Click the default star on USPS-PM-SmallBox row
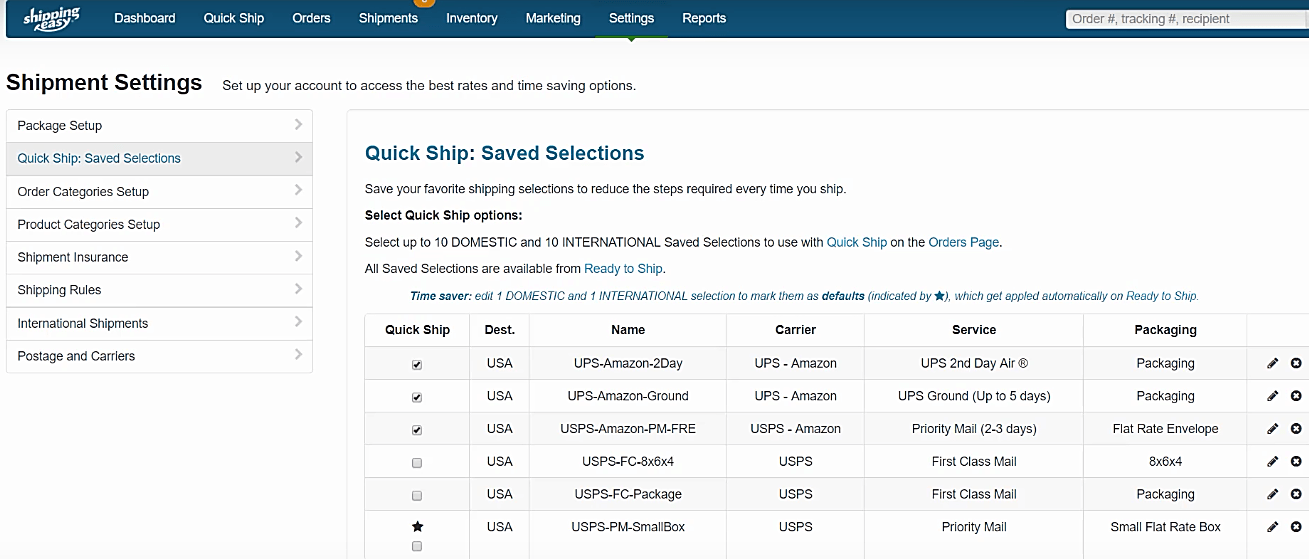The height and width of the screenshot is (559, 1309). [x=417, y=526]
